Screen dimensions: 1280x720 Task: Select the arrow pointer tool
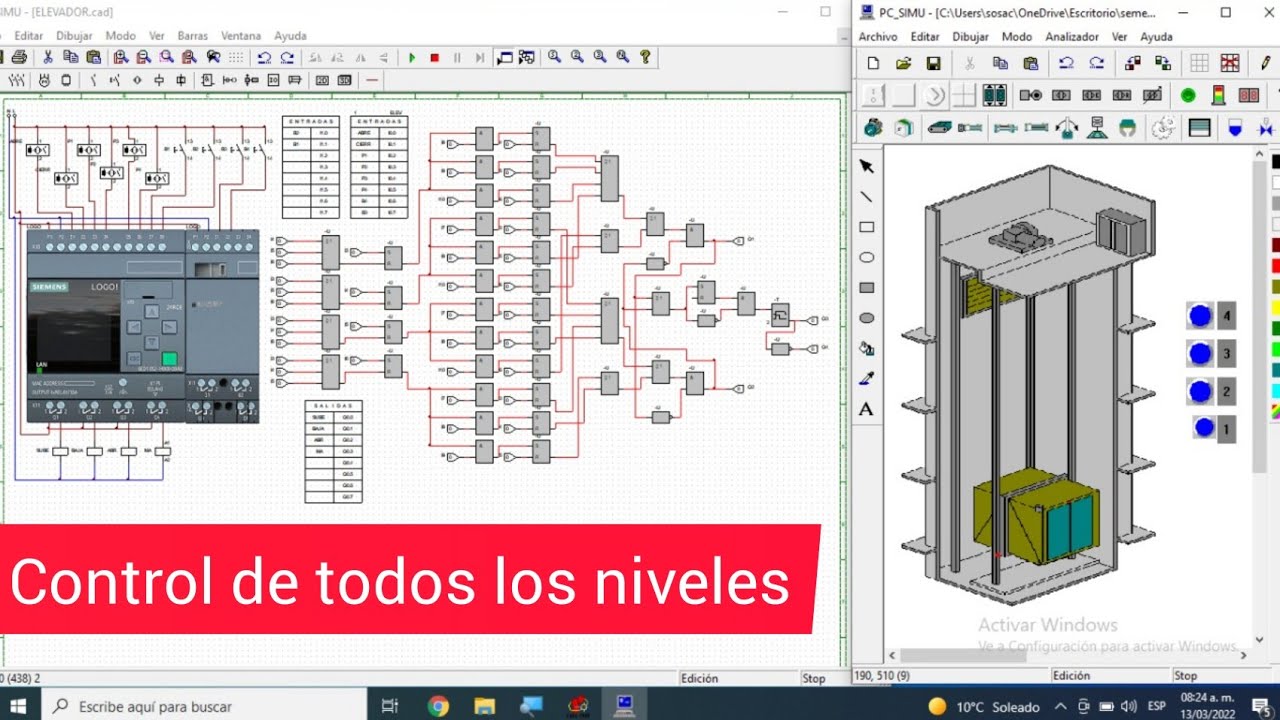tap(867, 166)
